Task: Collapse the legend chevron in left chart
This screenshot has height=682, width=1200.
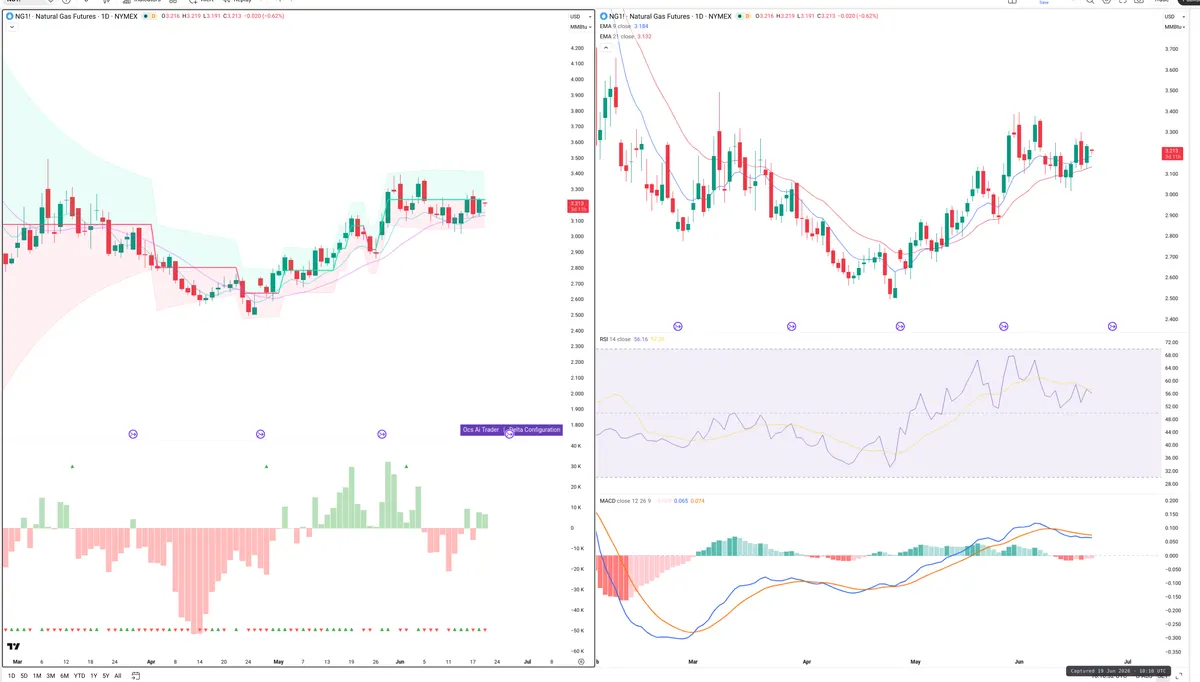Action: (12, 27)
